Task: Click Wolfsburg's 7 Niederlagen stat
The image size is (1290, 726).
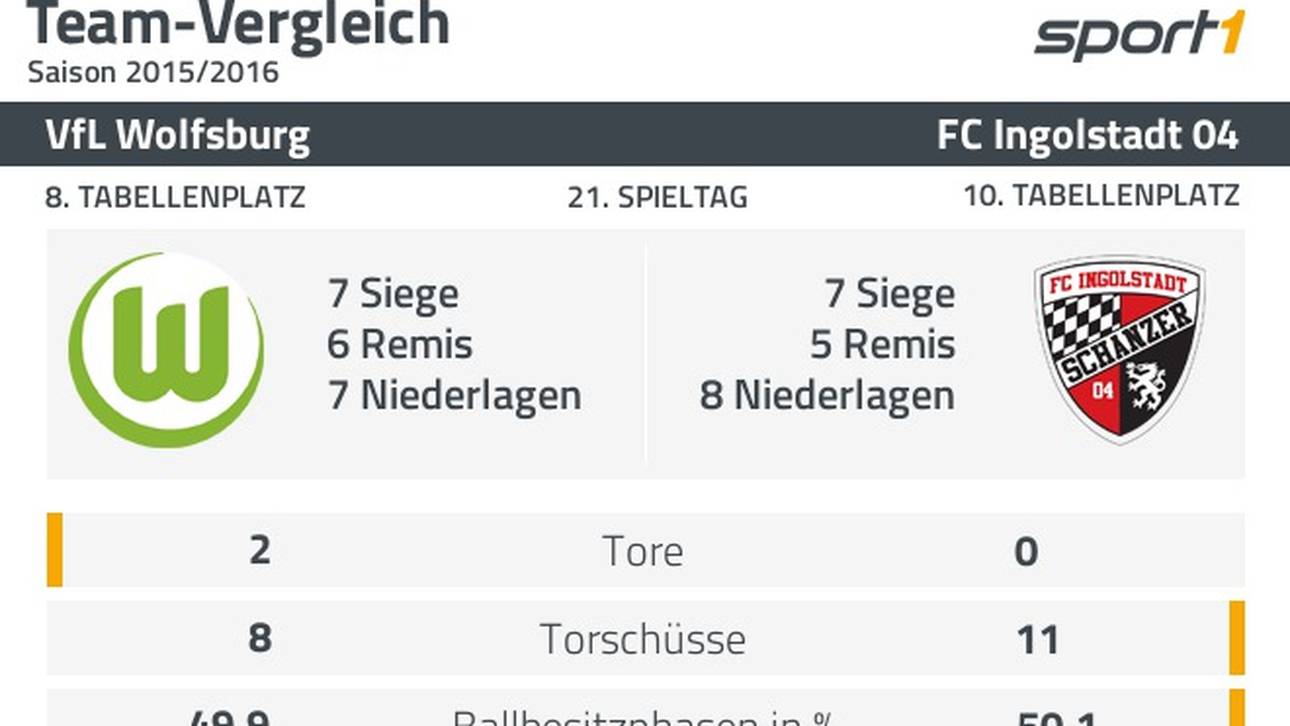Action: [454, 396]
